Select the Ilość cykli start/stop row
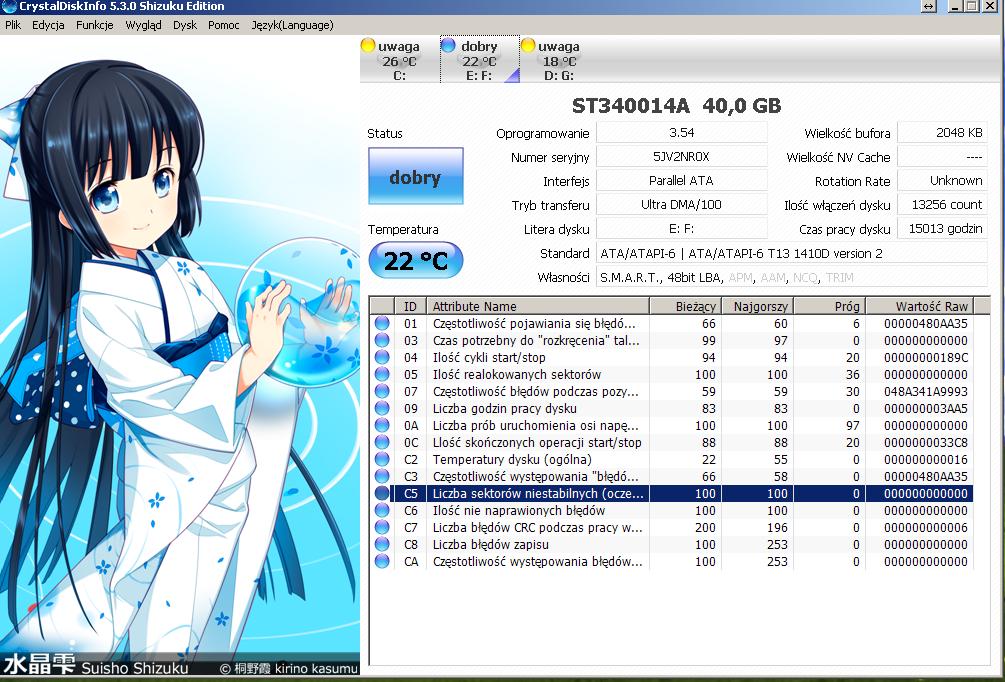1005x682 pixels. [672, 357]
